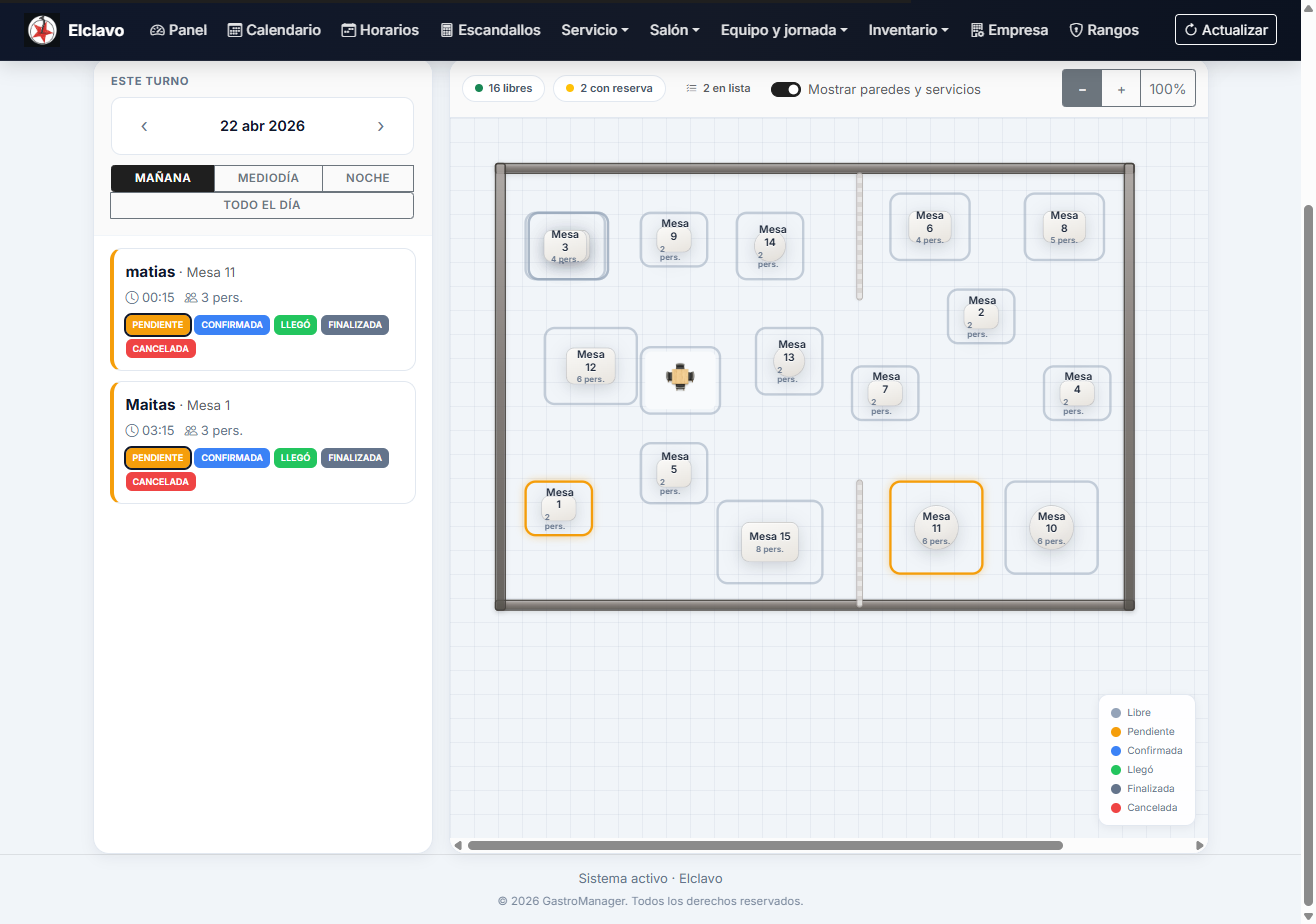Open Calendario from the navbar
Viewport: 1316px width, 924px height.
(274, 30)
